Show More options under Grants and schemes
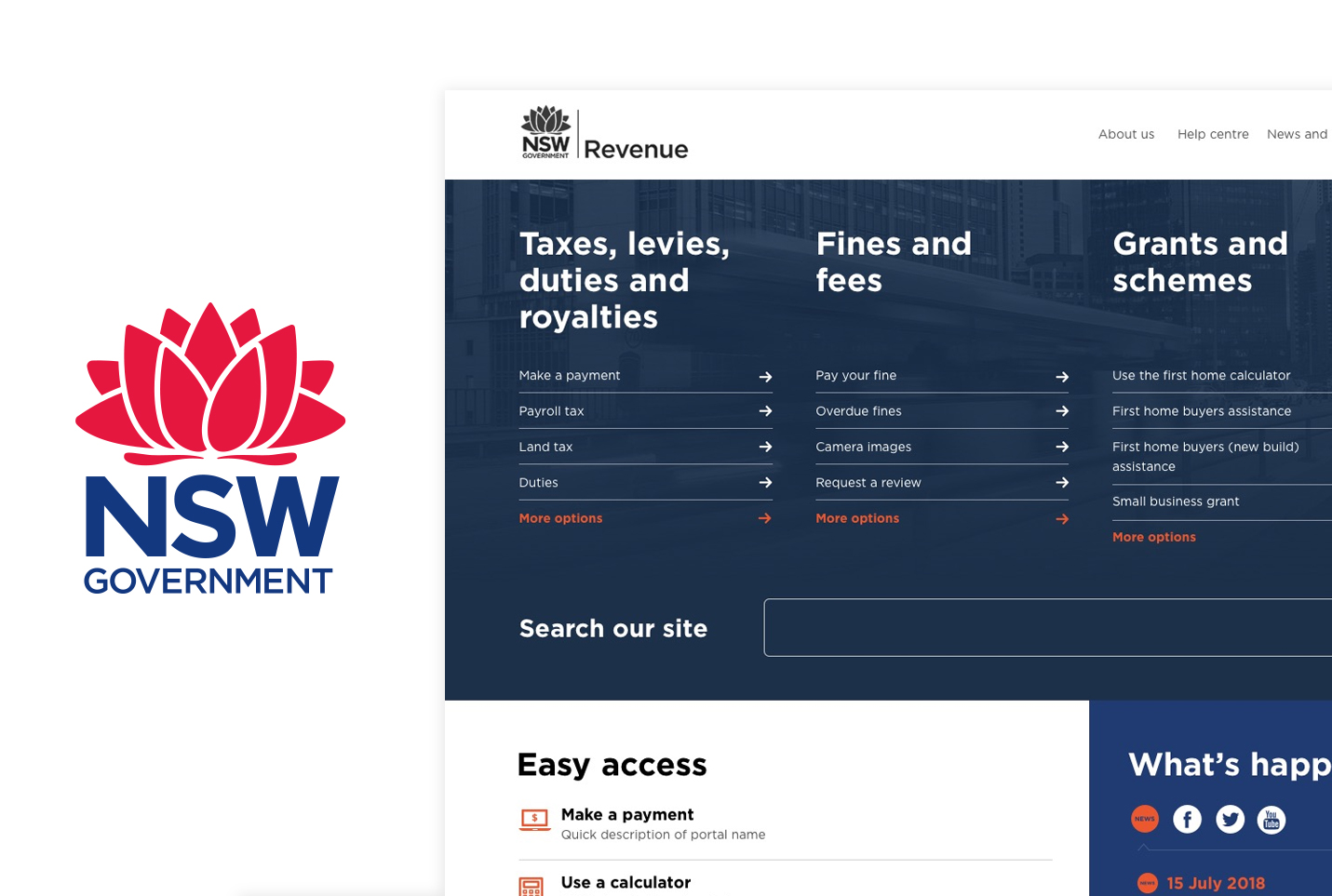Viewport: 1332px width, 896px height. pyautogui.click(x=1154, y=537)
